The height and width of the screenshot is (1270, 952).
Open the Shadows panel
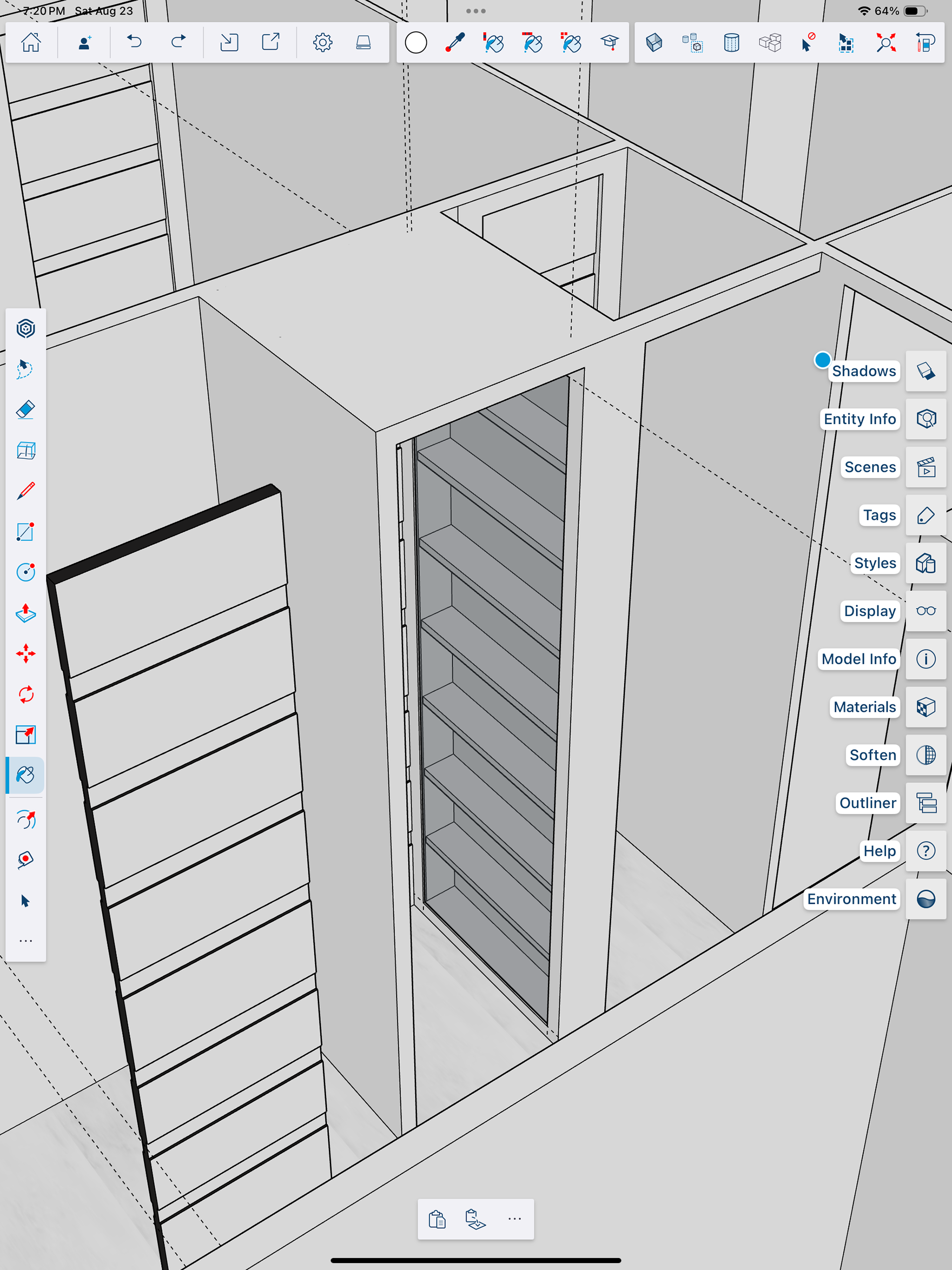[x=926, y=371]
